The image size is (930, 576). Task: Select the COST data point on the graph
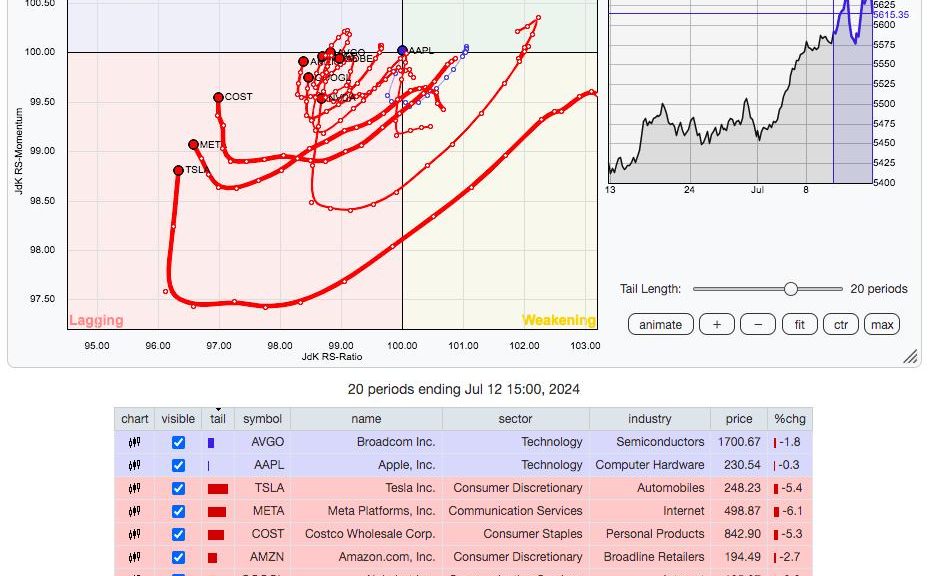click(218, 97)
